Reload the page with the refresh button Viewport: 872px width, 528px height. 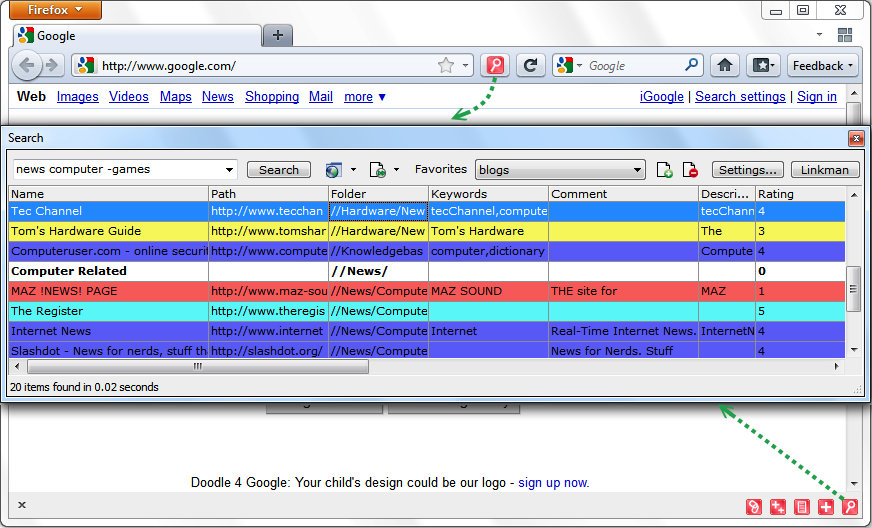[x=531, y=66]
